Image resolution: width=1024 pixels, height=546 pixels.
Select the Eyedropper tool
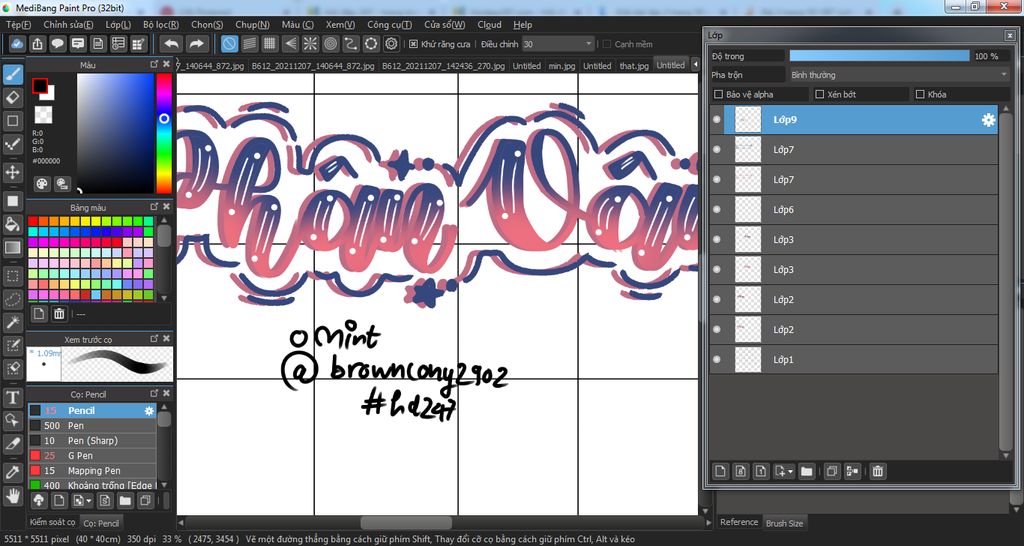click(x=12, y=472)
